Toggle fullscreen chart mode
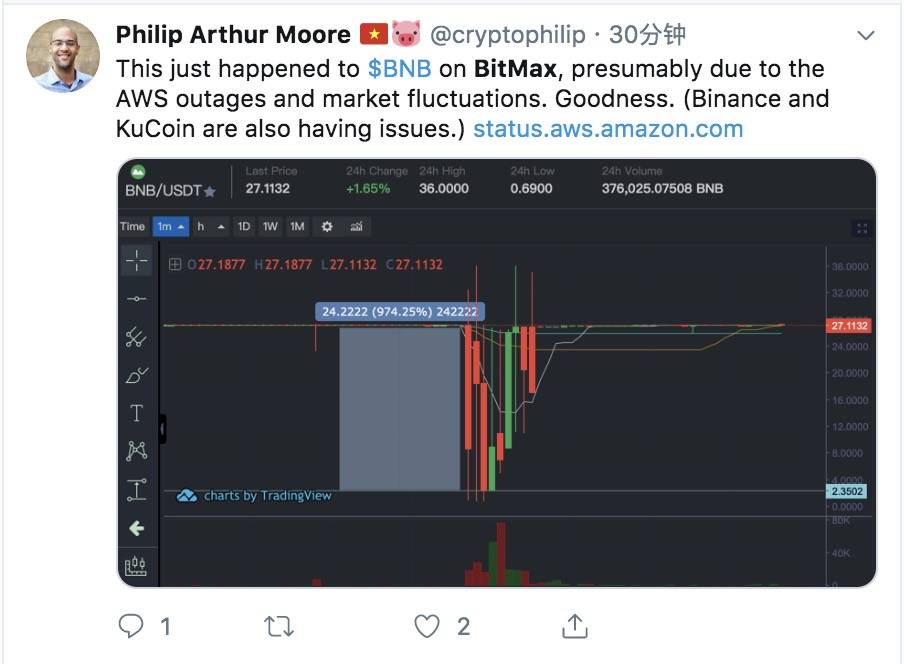Image resolution: width=904 pixels, height=664 pixels. [862, 228]
